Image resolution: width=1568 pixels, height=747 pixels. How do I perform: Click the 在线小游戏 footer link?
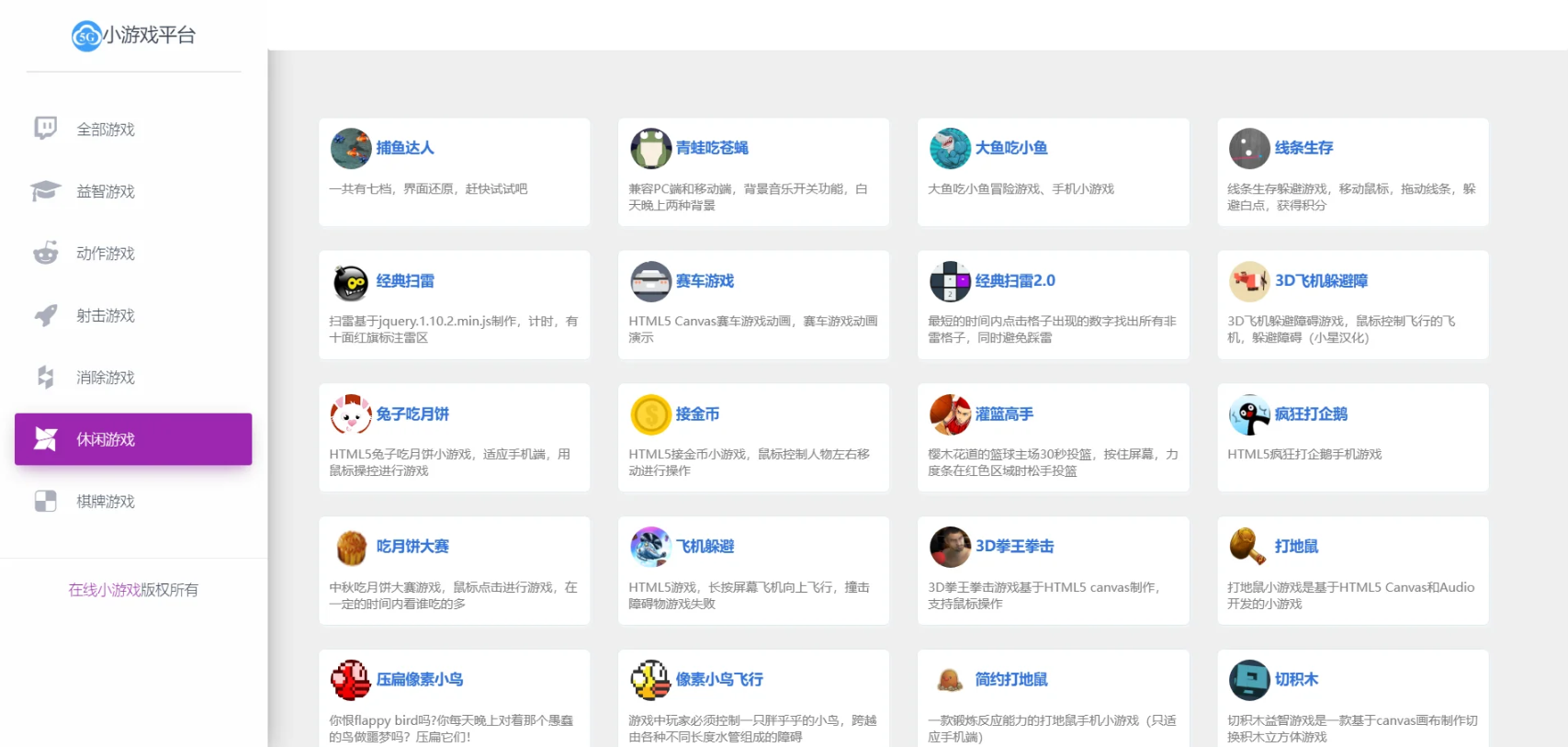(x=104, y=590)
